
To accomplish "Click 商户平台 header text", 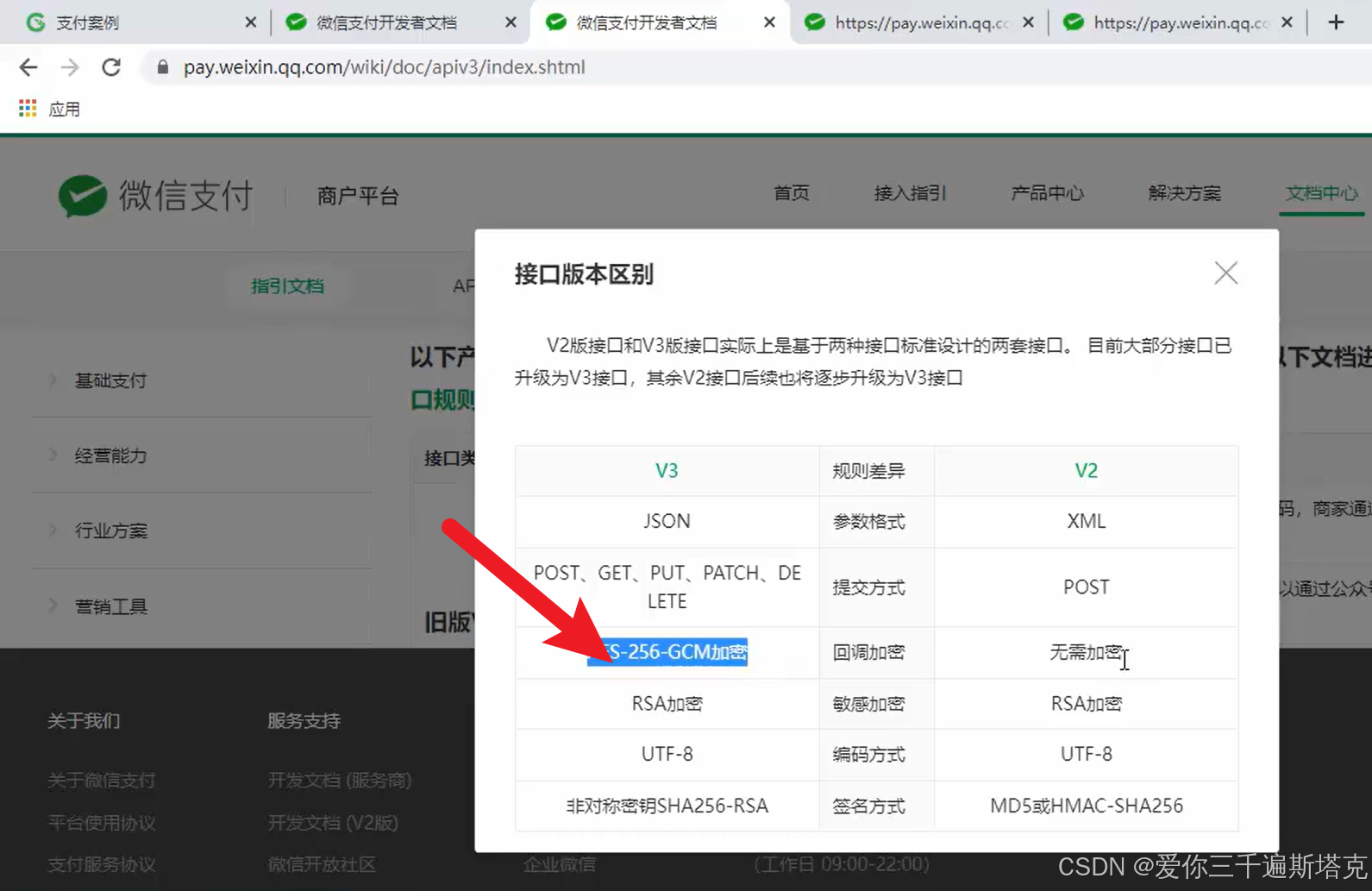I will [358, 197].
